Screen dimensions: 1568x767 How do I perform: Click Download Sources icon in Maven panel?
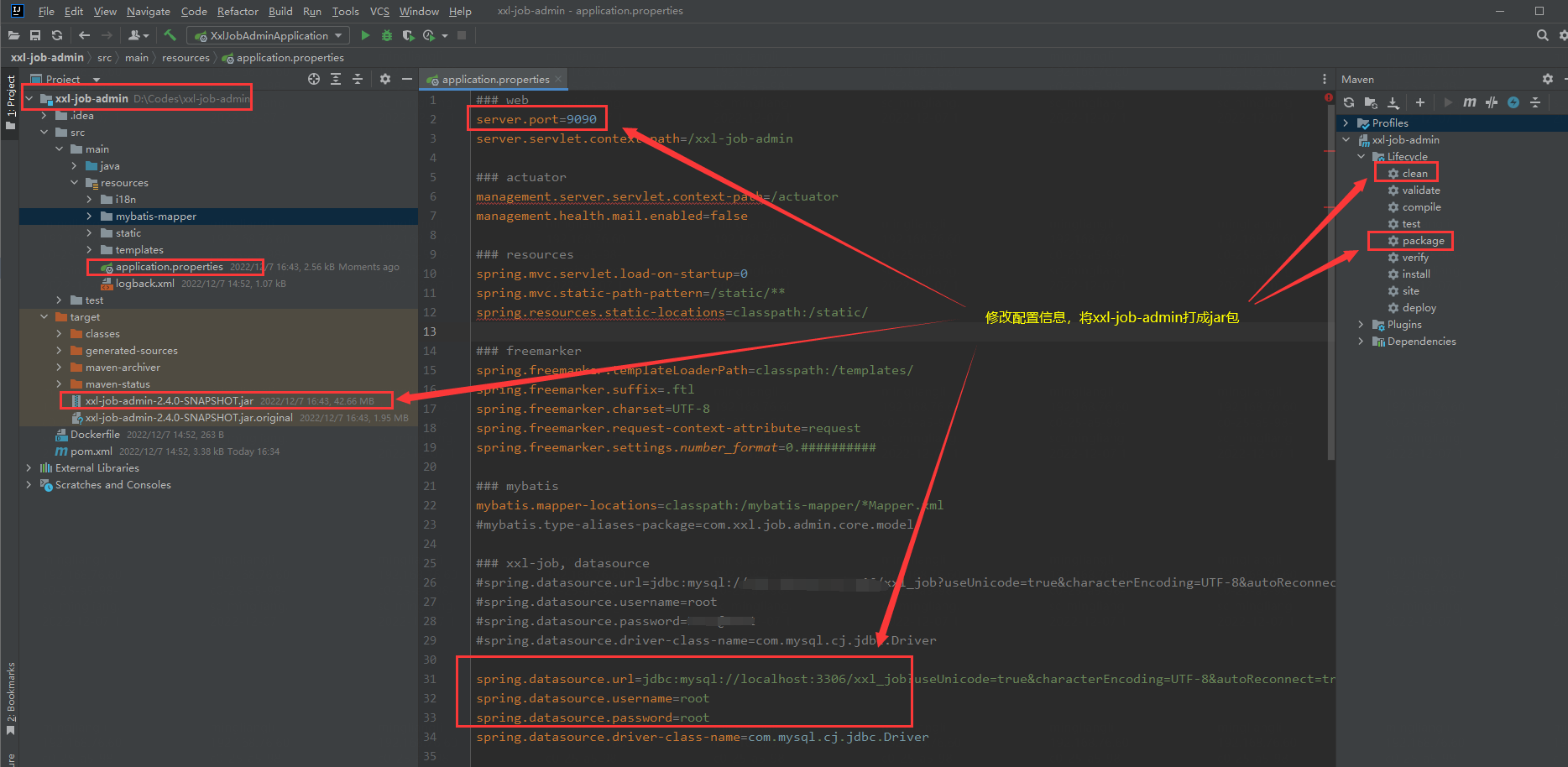coord(1393,102)
